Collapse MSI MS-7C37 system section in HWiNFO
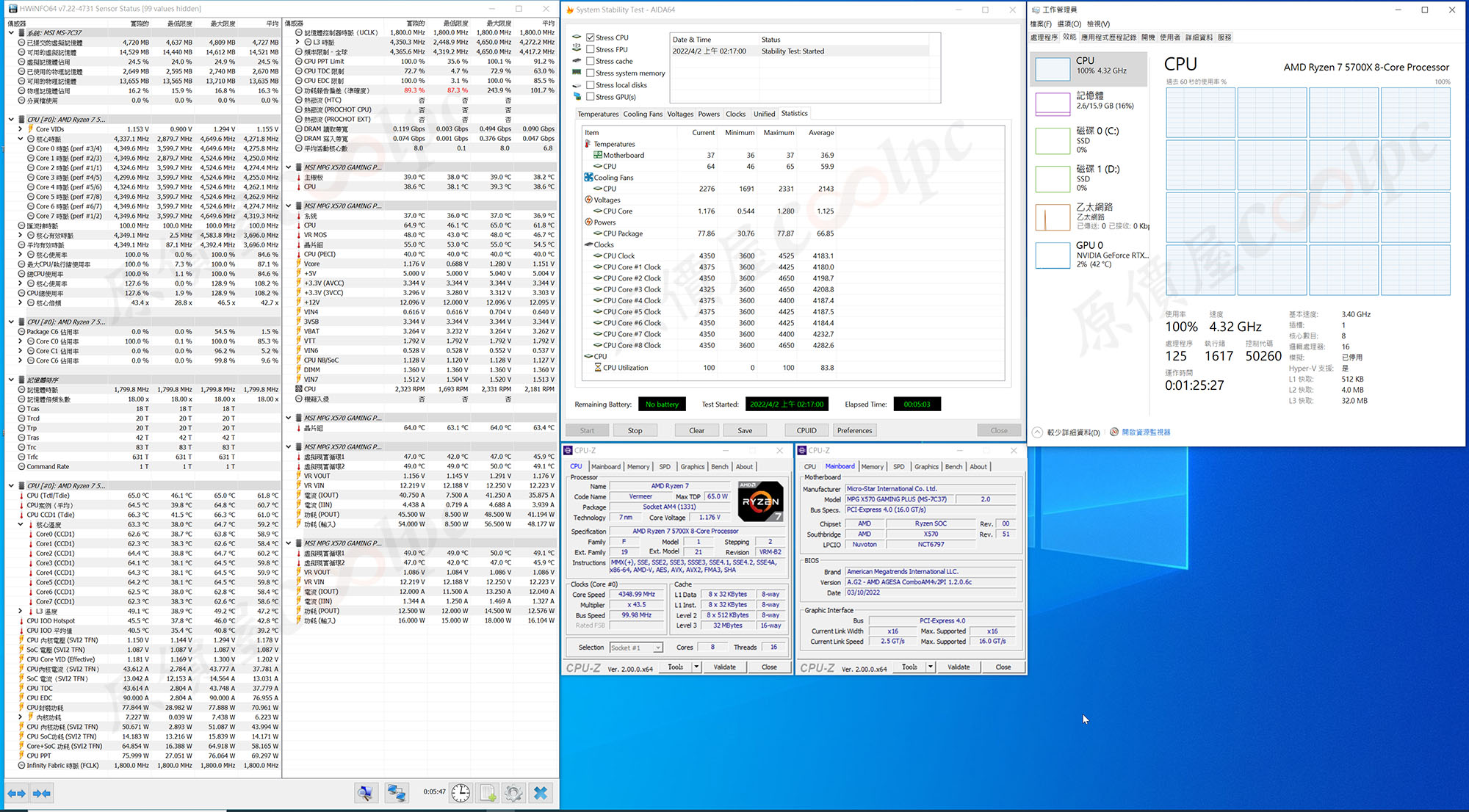Screen dimensions: 1469x812 (x=11, y=33)
